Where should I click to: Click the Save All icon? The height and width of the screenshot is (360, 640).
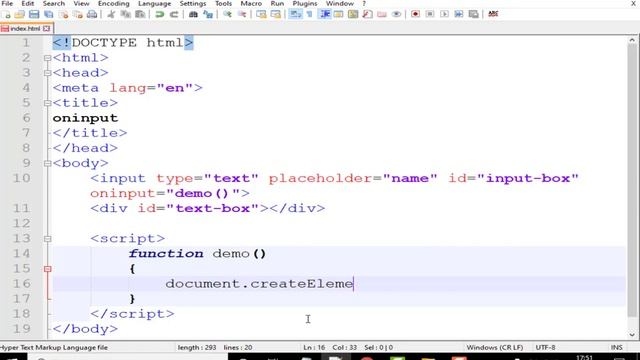click(49, 14)
